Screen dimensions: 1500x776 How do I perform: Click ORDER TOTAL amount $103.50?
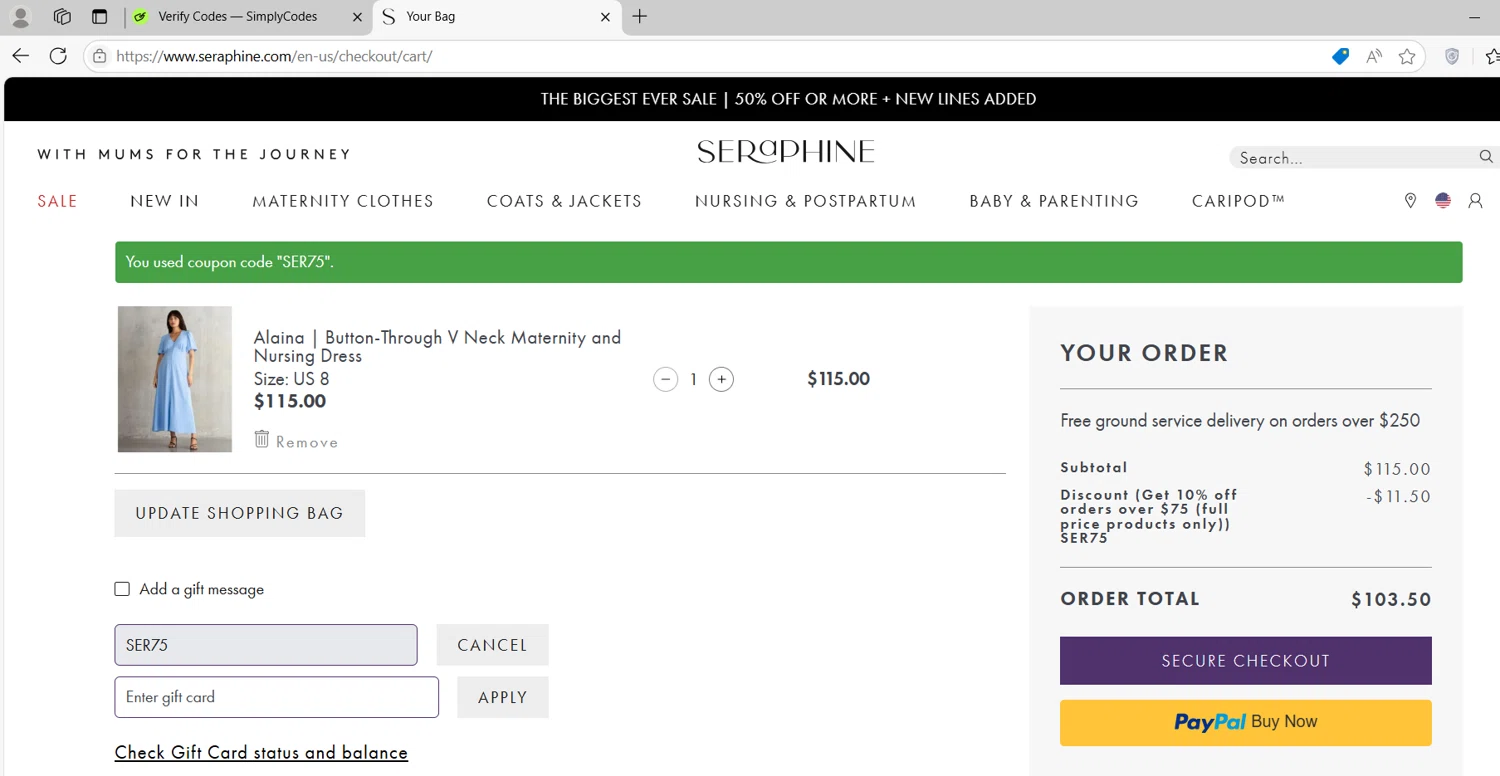(1391, 600)
